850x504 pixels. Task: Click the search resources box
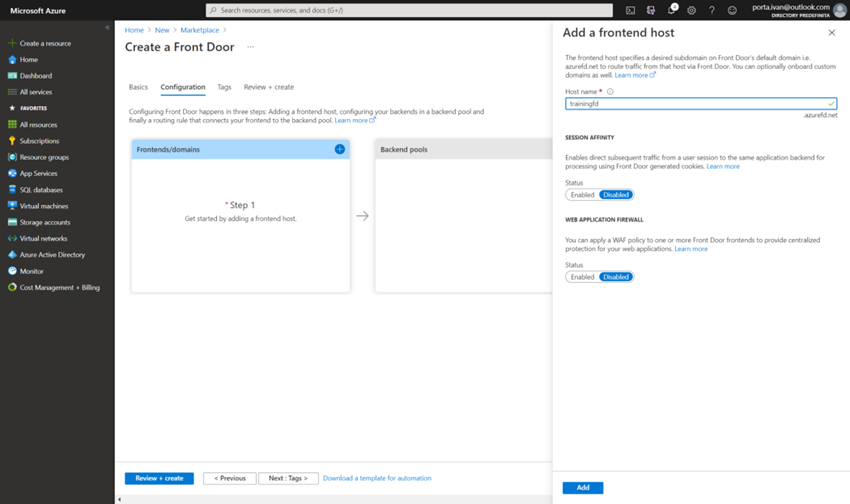coord(409,10)
